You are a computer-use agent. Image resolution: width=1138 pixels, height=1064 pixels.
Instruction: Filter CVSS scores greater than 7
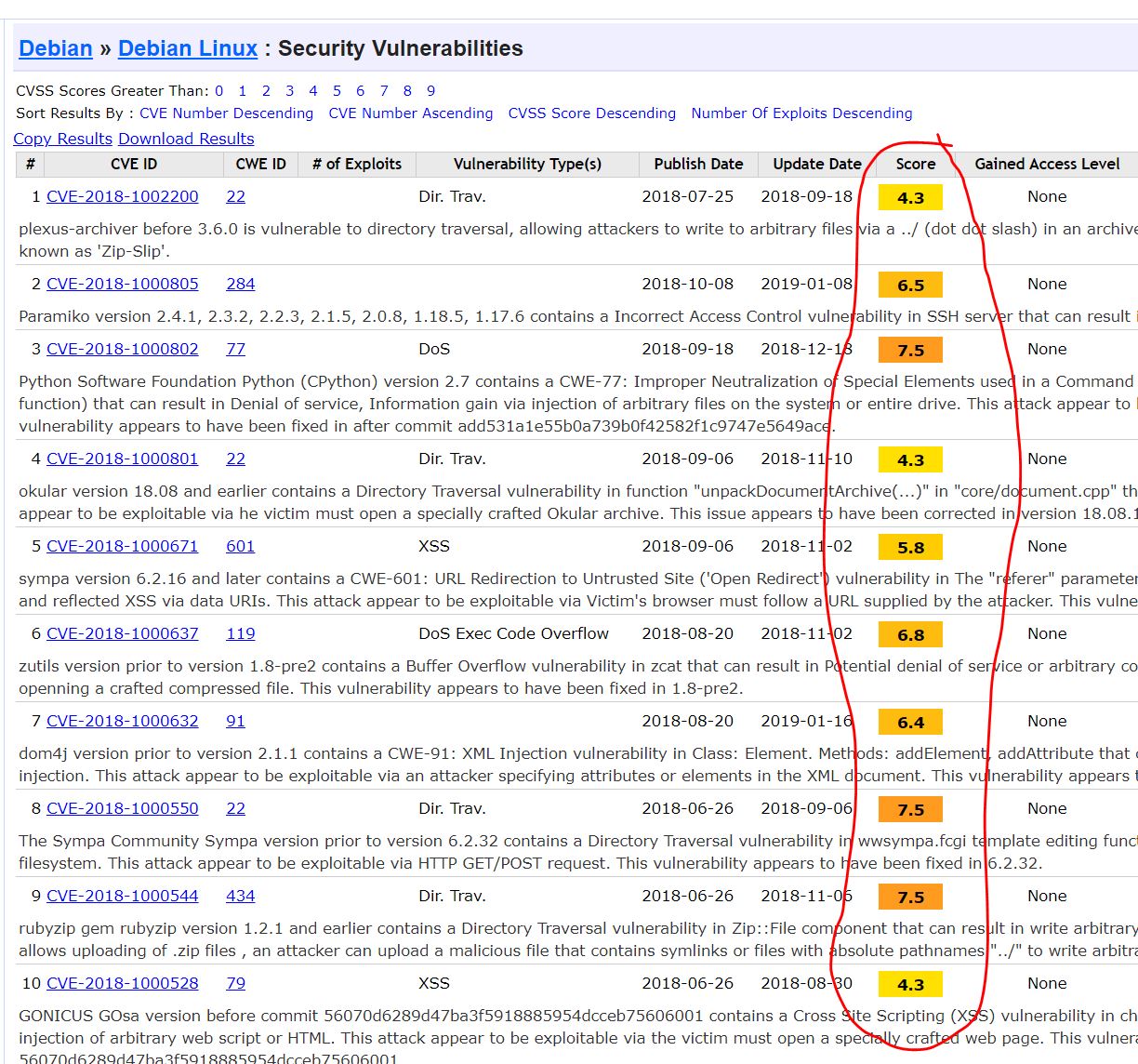pyautogui.click(x=384, y=90)
